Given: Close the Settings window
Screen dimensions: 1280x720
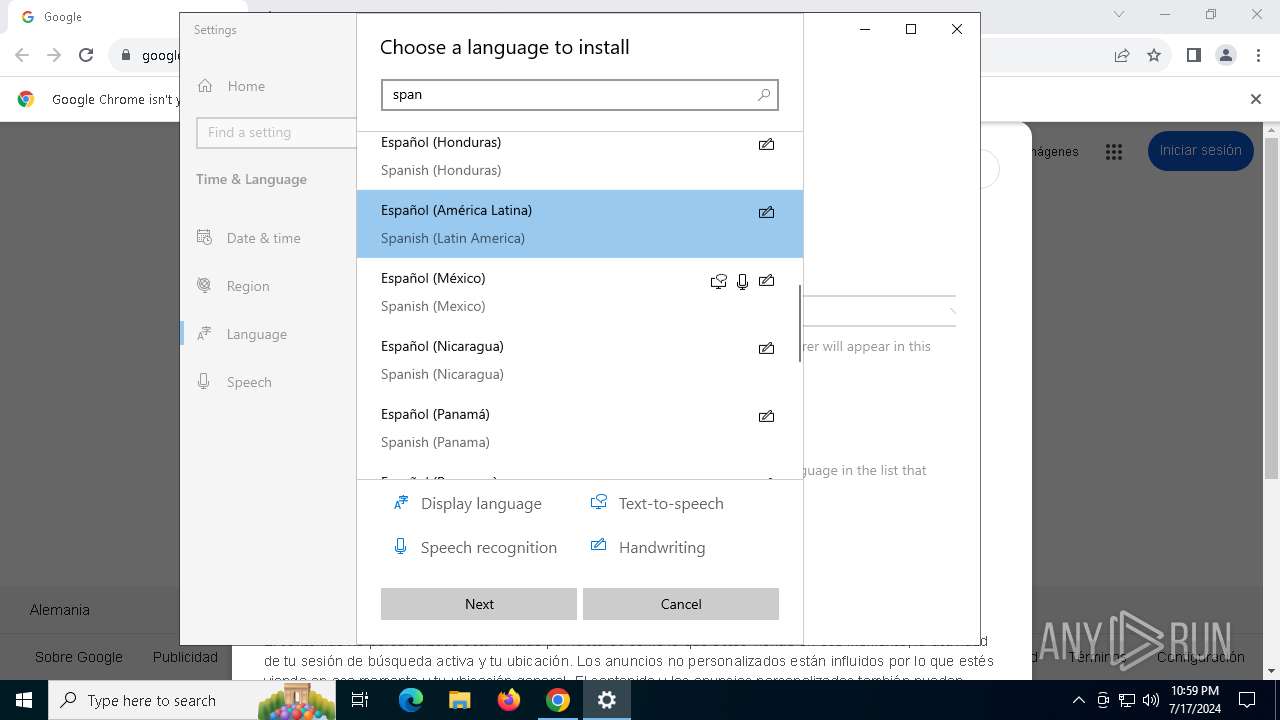Looking at the screenshot, I should (957, 29).
